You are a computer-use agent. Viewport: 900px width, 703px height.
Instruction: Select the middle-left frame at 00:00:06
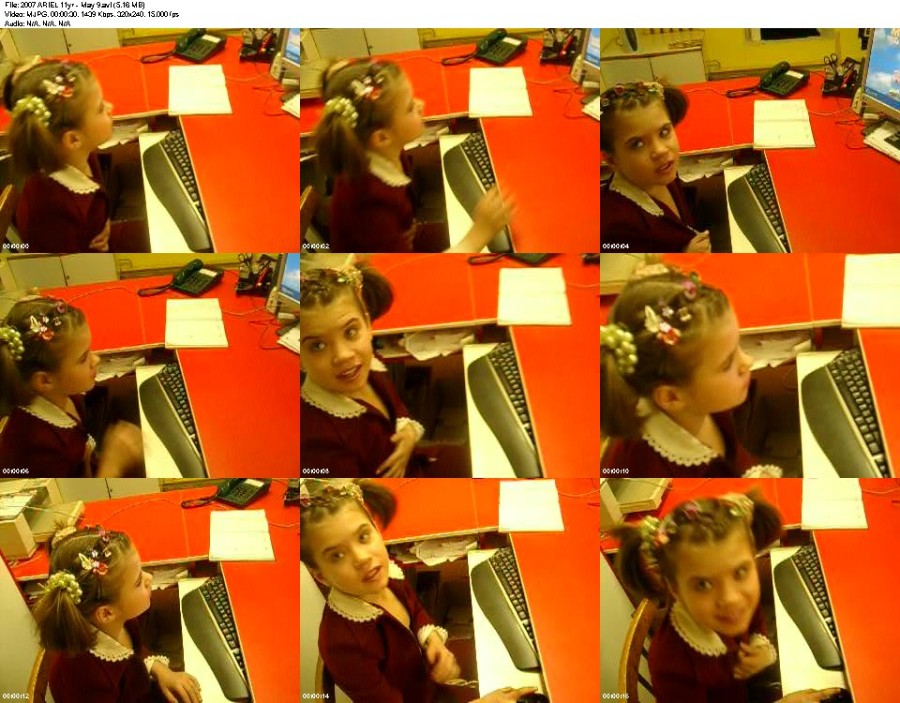click(150, 366)
